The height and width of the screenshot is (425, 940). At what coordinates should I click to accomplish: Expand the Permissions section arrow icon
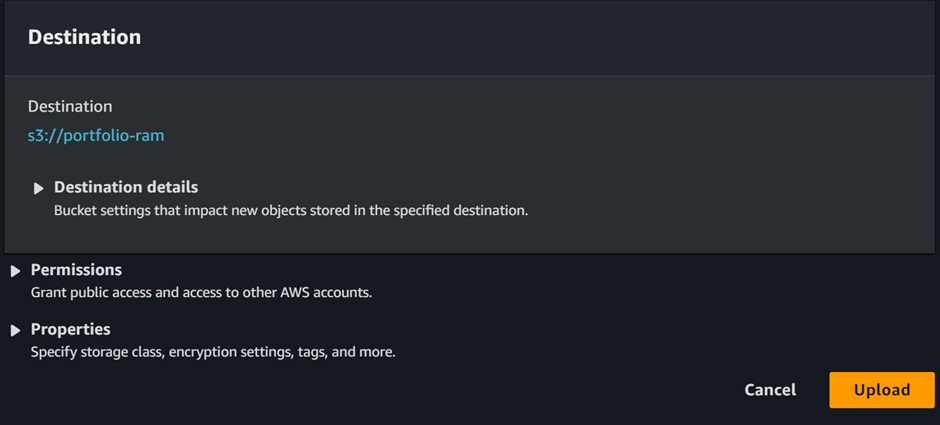click(x=16, y=272)
